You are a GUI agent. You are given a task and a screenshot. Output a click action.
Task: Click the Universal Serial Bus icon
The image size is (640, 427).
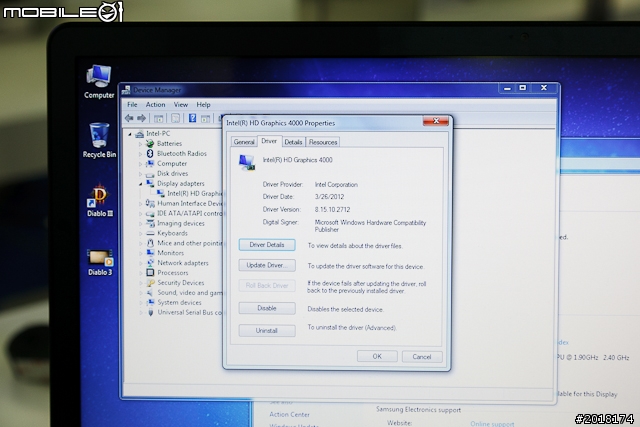[150, 313]
